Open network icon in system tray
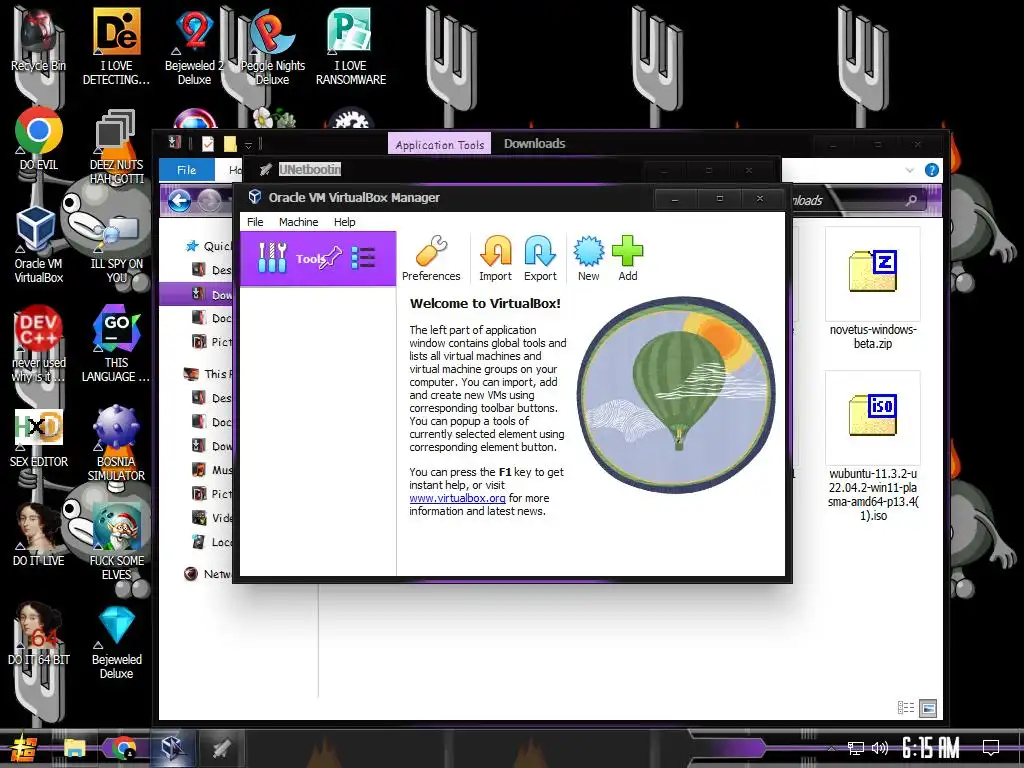 (x=856, y=748)
